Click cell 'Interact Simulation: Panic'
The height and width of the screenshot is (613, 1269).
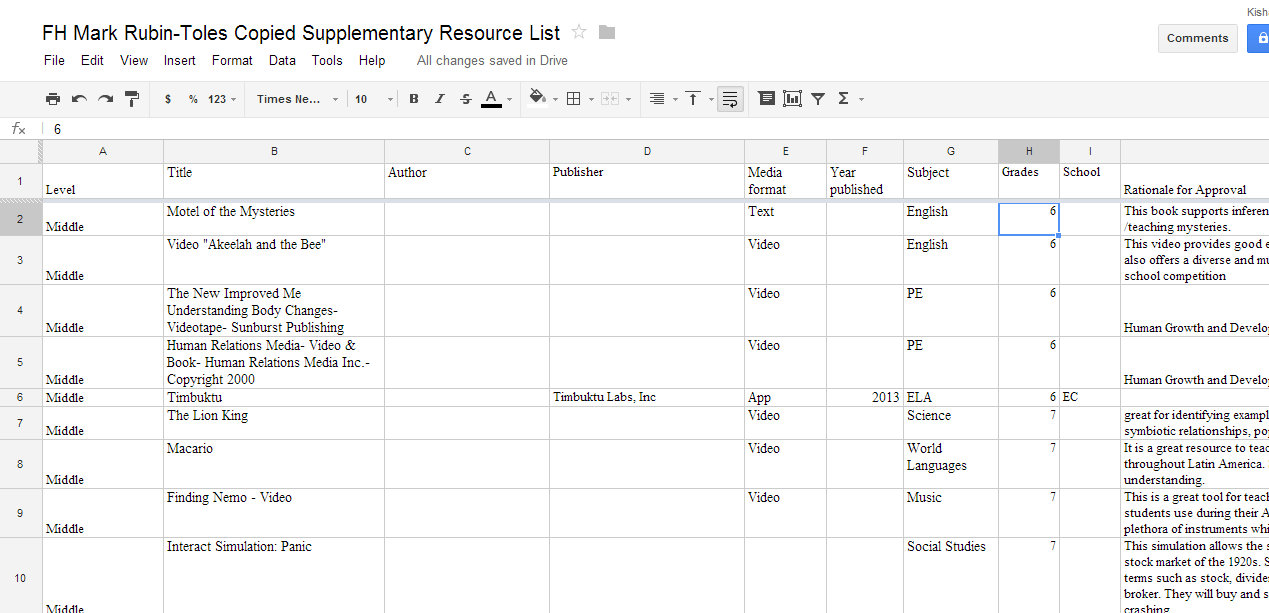pos(274,576)
